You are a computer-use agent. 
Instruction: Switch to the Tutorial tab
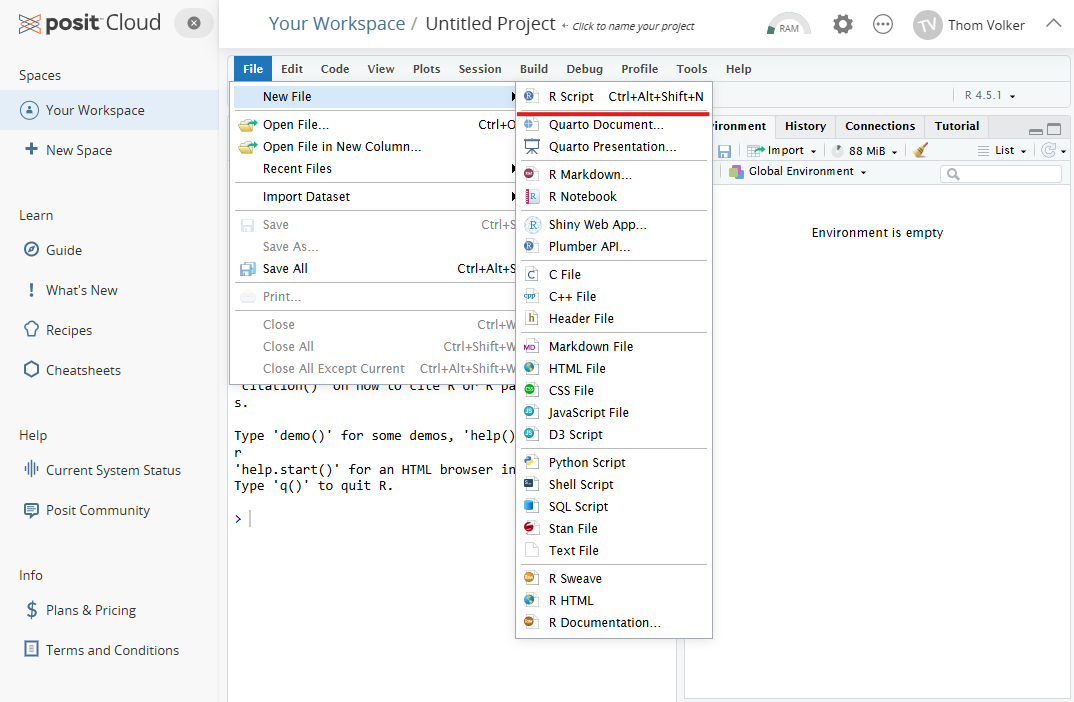pos(957,126)
